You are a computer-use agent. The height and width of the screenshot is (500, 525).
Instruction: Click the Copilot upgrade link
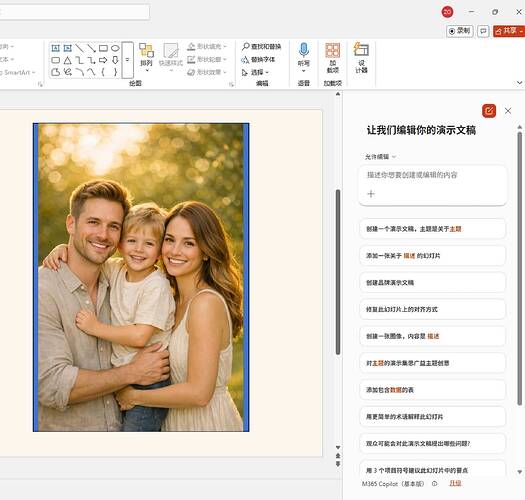click(x=455, y=483)
